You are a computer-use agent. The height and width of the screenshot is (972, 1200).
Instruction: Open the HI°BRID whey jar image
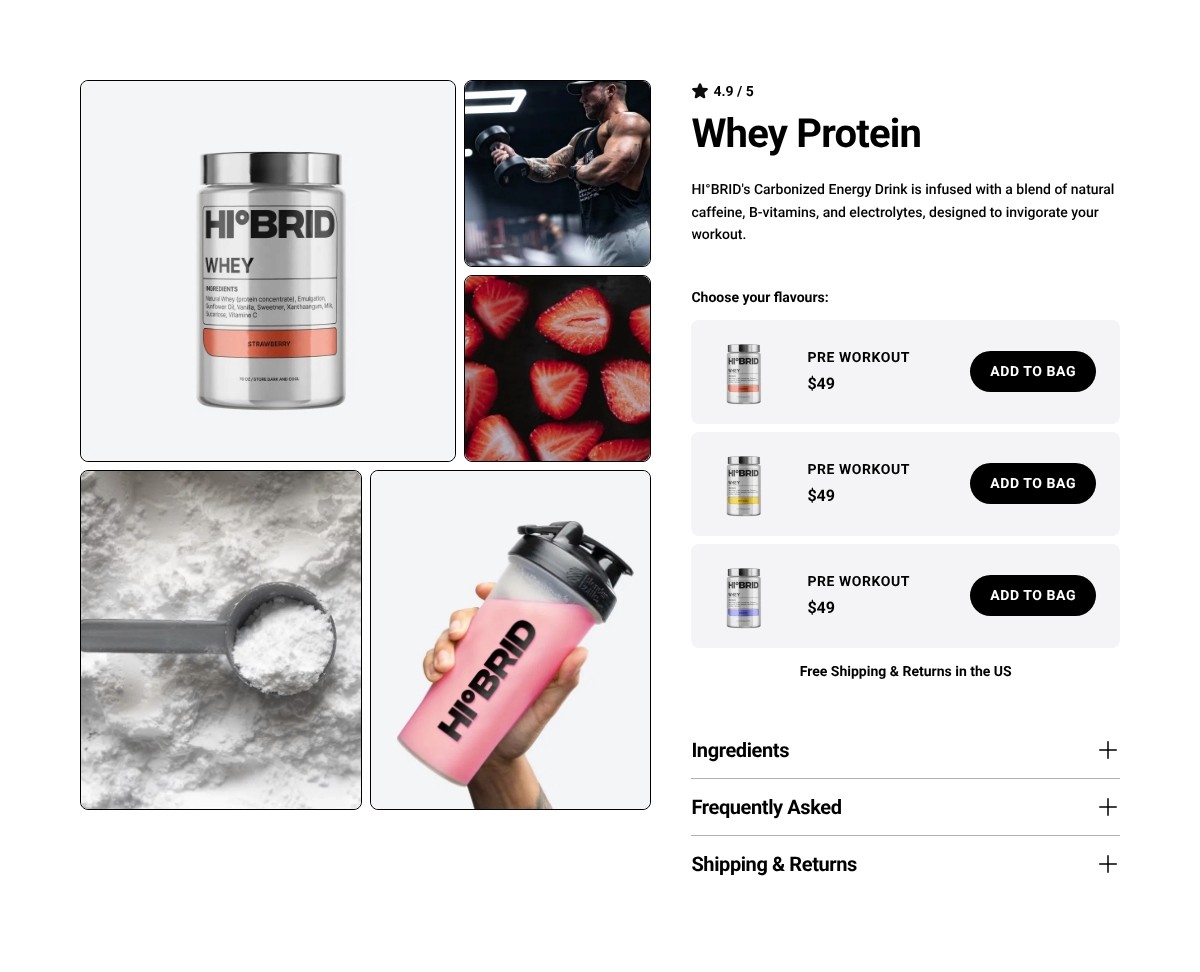(268, 271)
